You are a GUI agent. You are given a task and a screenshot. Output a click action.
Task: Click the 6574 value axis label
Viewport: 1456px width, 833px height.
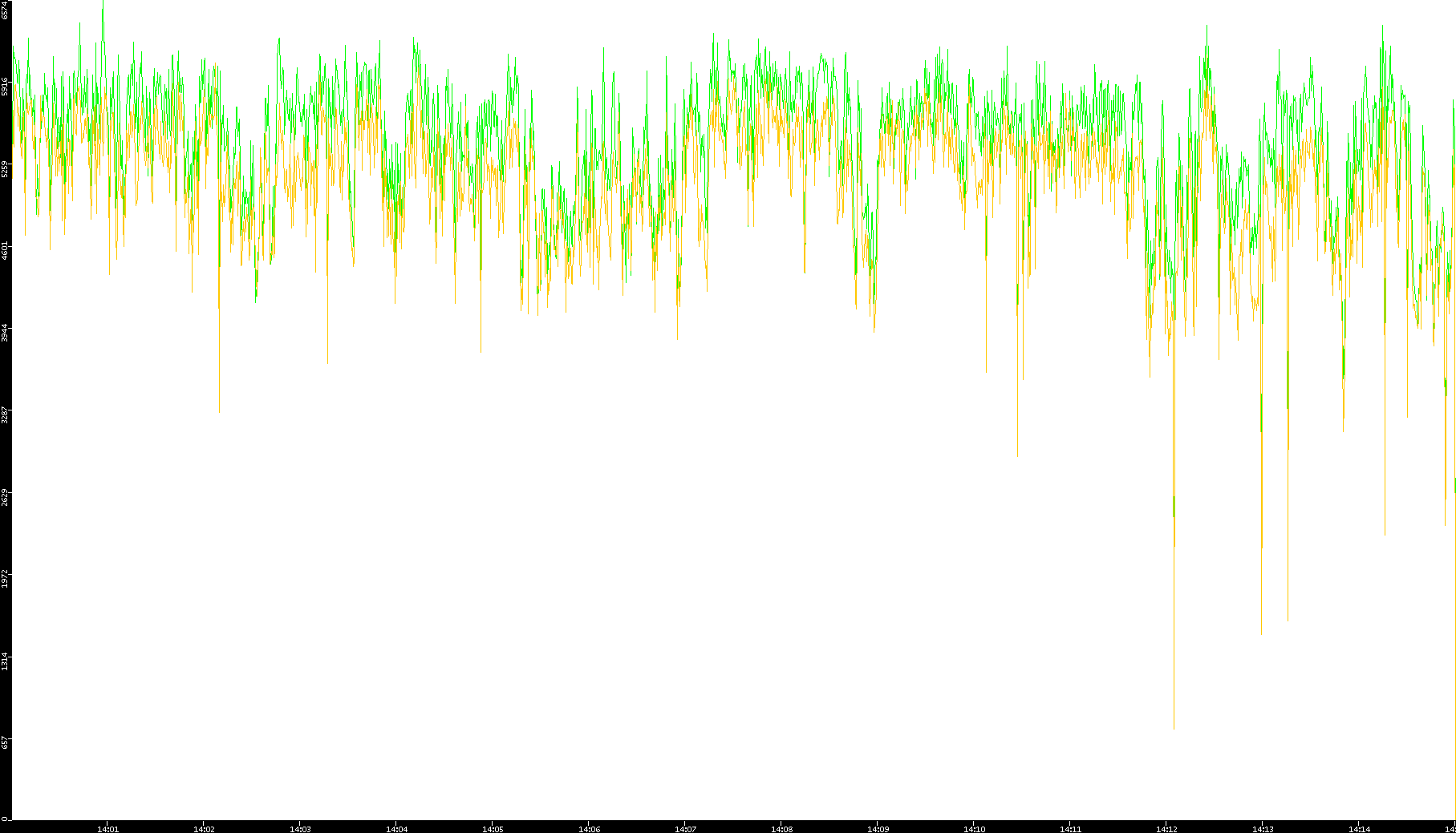[5, 10]
